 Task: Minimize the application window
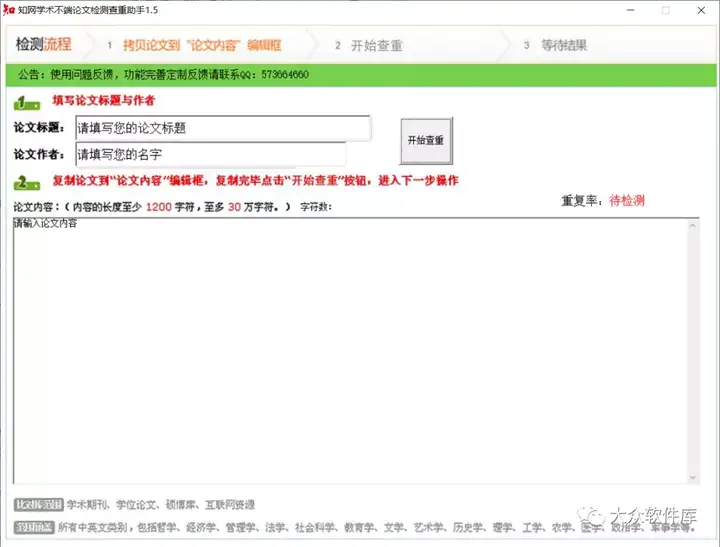[630, 10]
